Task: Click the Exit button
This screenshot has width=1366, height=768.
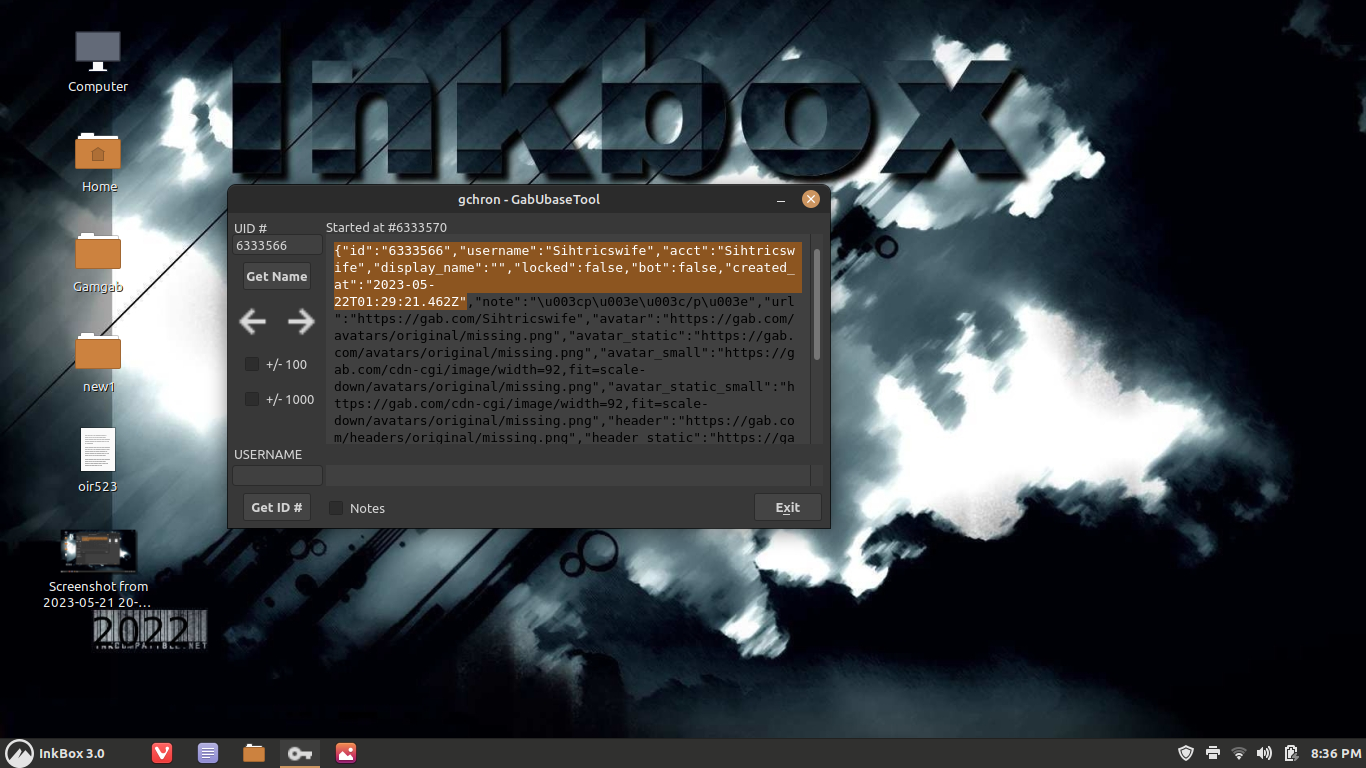Action: point(788,507)
